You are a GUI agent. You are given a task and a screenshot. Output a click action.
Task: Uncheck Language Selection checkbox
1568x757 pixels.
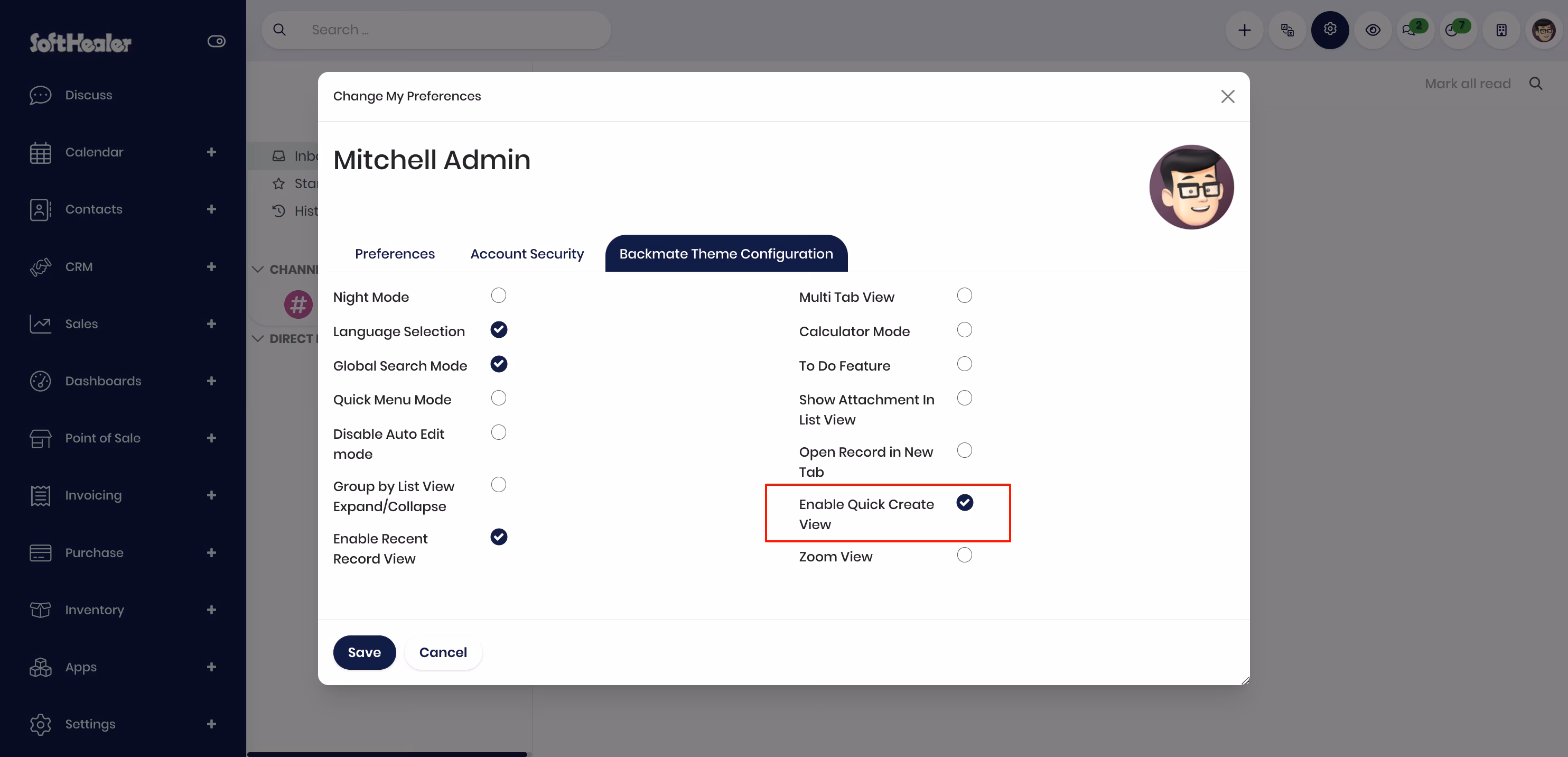pyautogui.click(x=499, y=329)
